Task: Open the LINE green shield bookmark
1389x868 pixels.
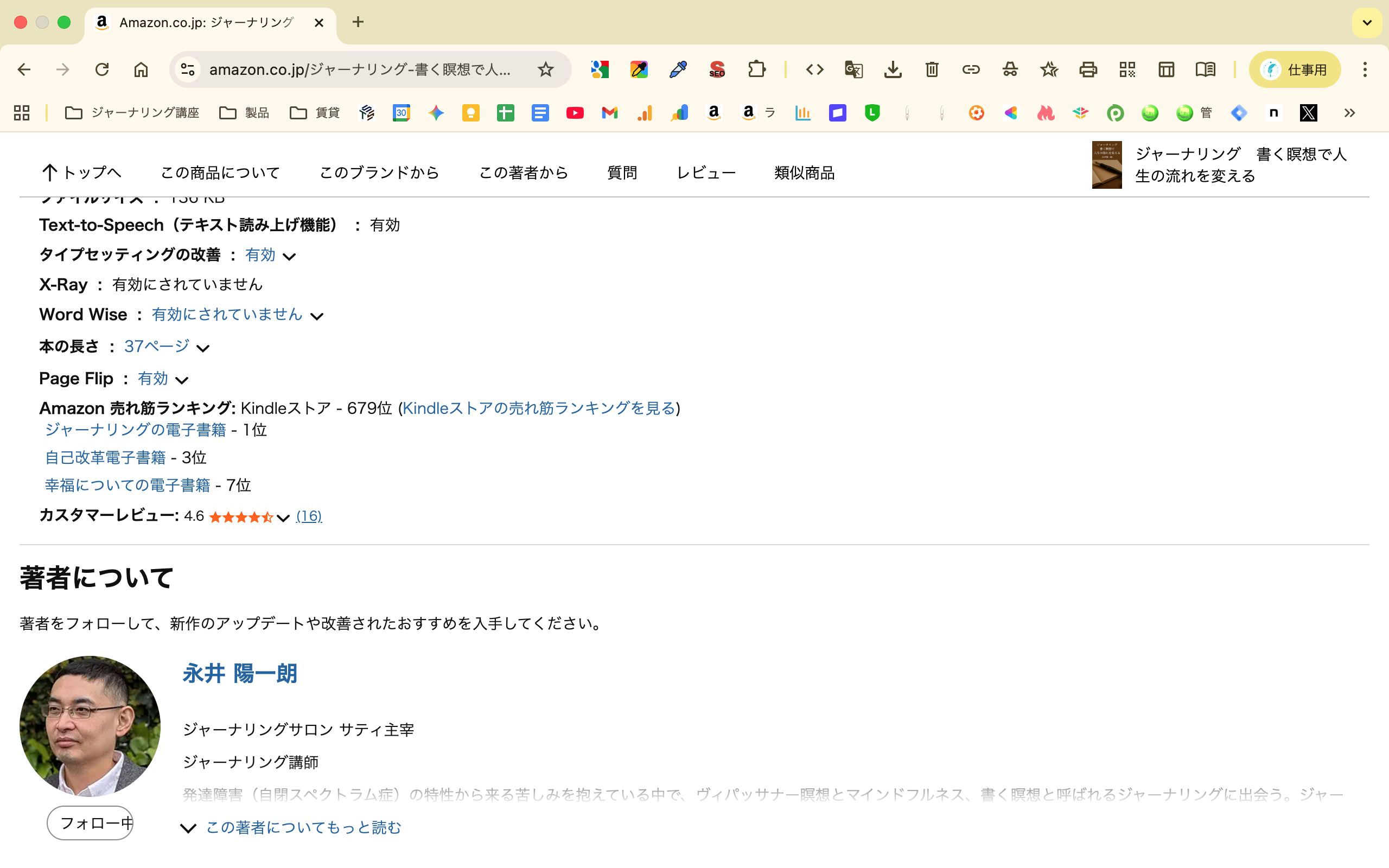Action: point(872,112)
